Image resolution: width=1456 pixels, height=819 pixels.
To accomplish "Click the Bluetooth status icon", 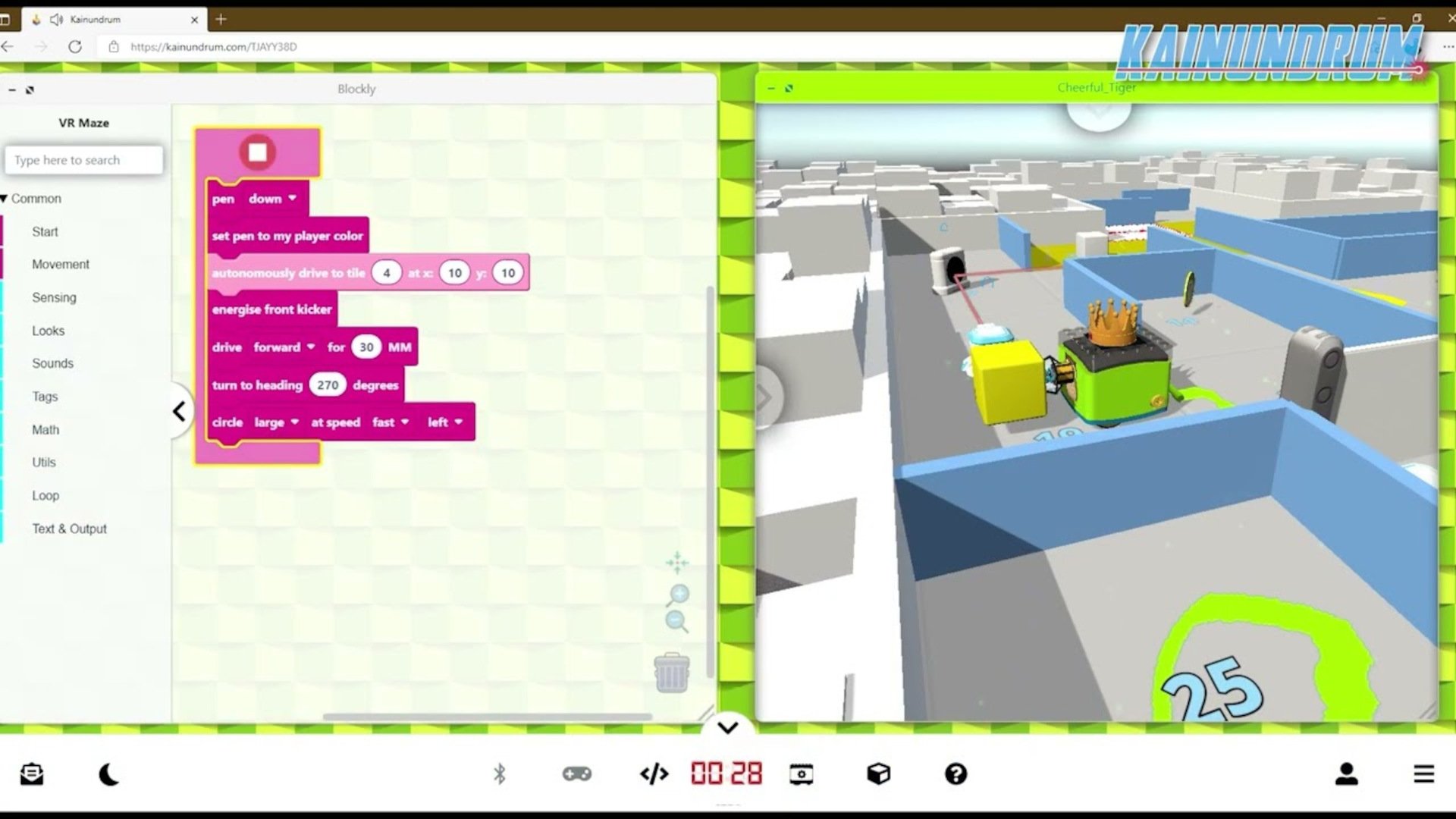I will (x=498, y=773).
